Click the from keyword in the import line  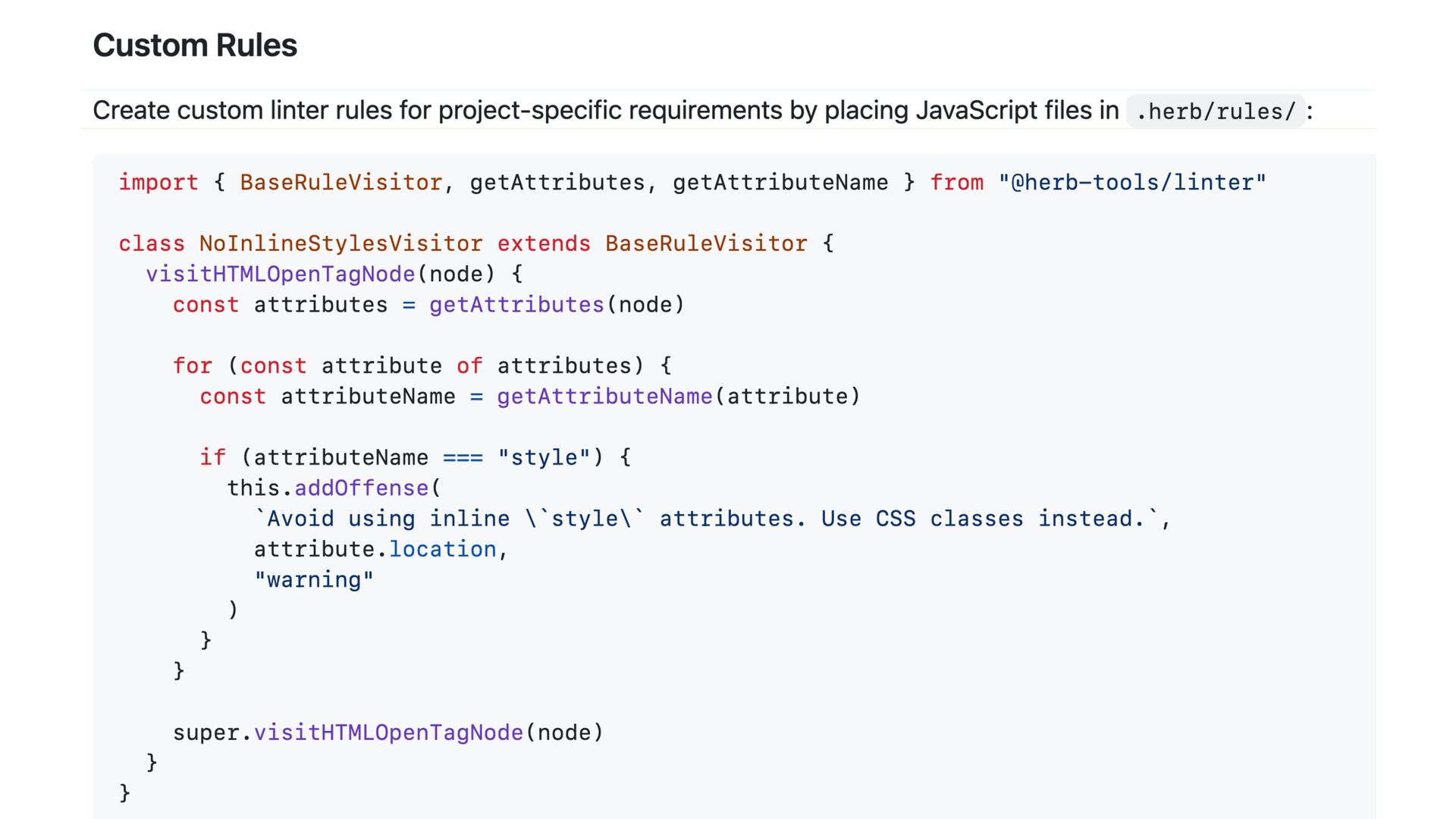[x=956, y=183]
